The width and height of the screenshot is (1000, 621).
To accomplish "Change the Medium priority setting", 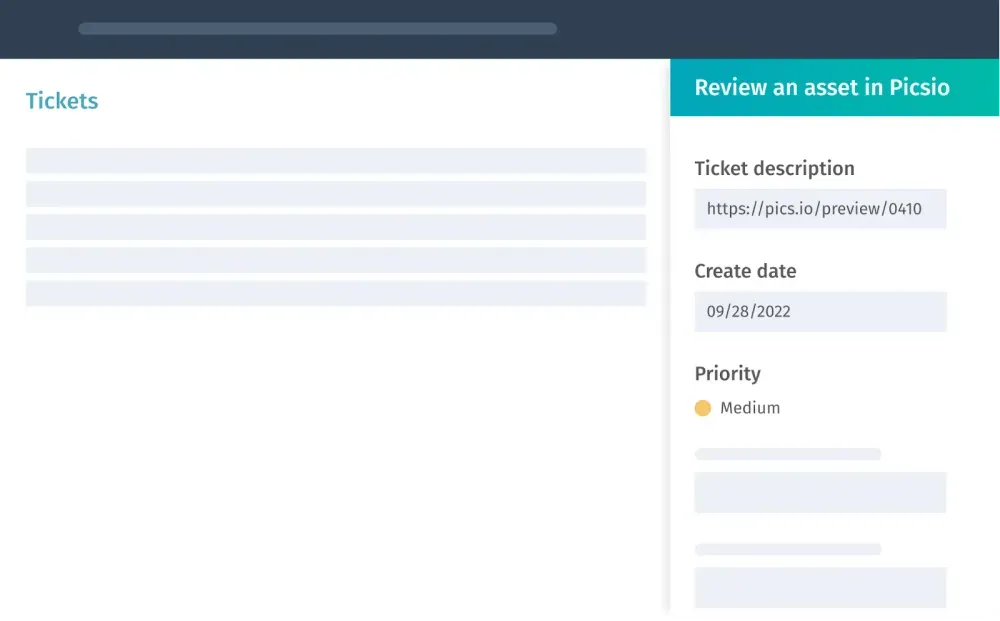I will (x=737, y=408).
